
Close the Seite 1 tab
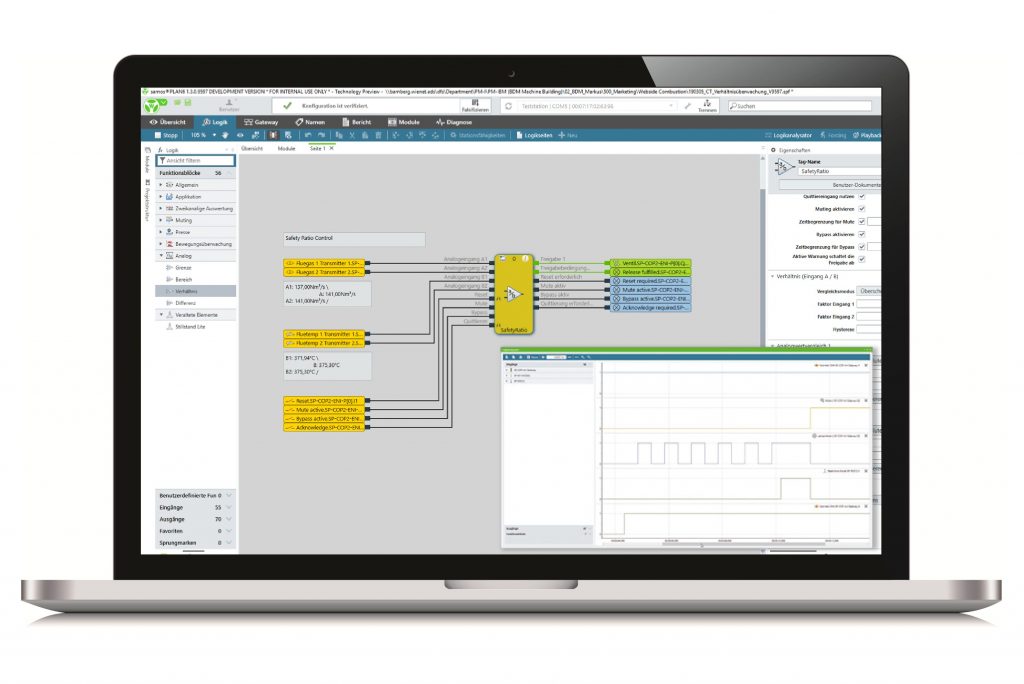click(331, 148)
